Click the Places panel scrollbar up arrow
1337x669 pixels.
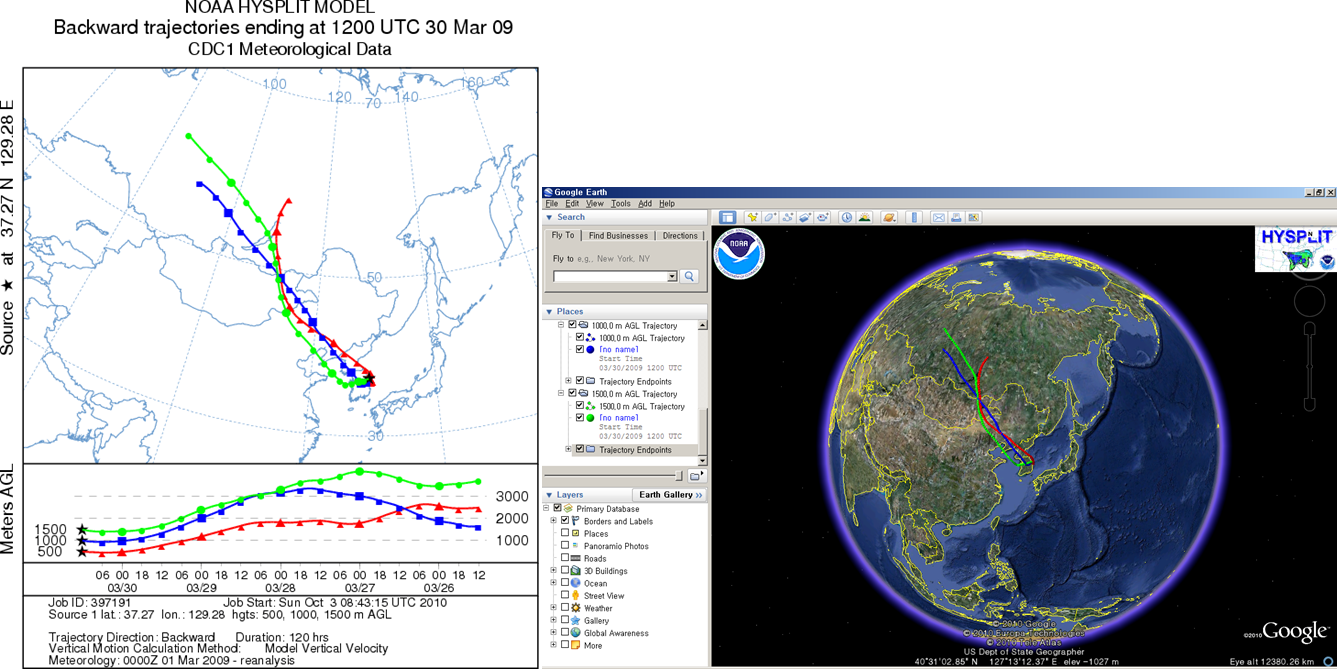[x=703, y=325]
